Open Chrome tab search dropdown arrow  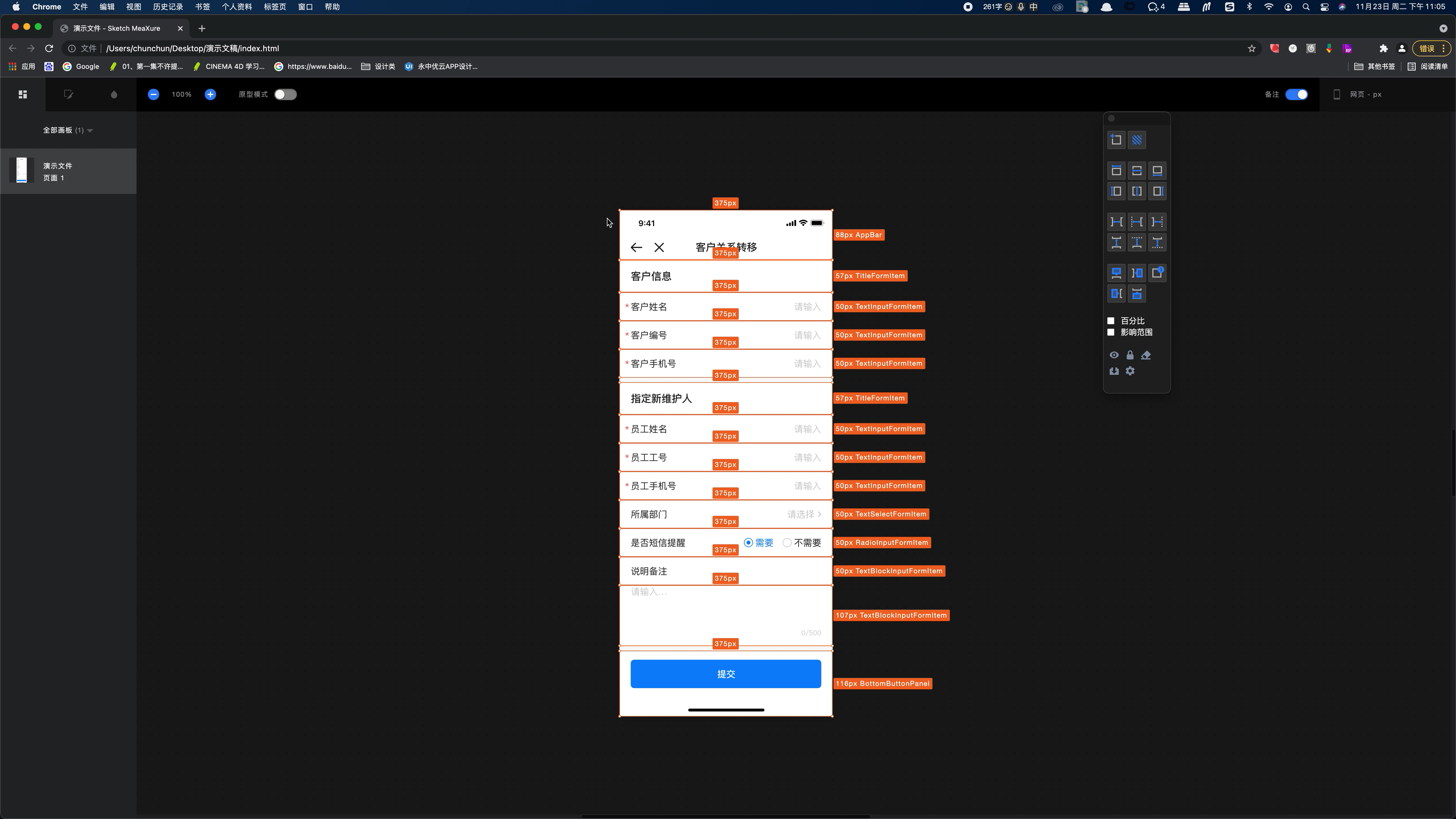pyautogui.click(x=1443, y=28)
